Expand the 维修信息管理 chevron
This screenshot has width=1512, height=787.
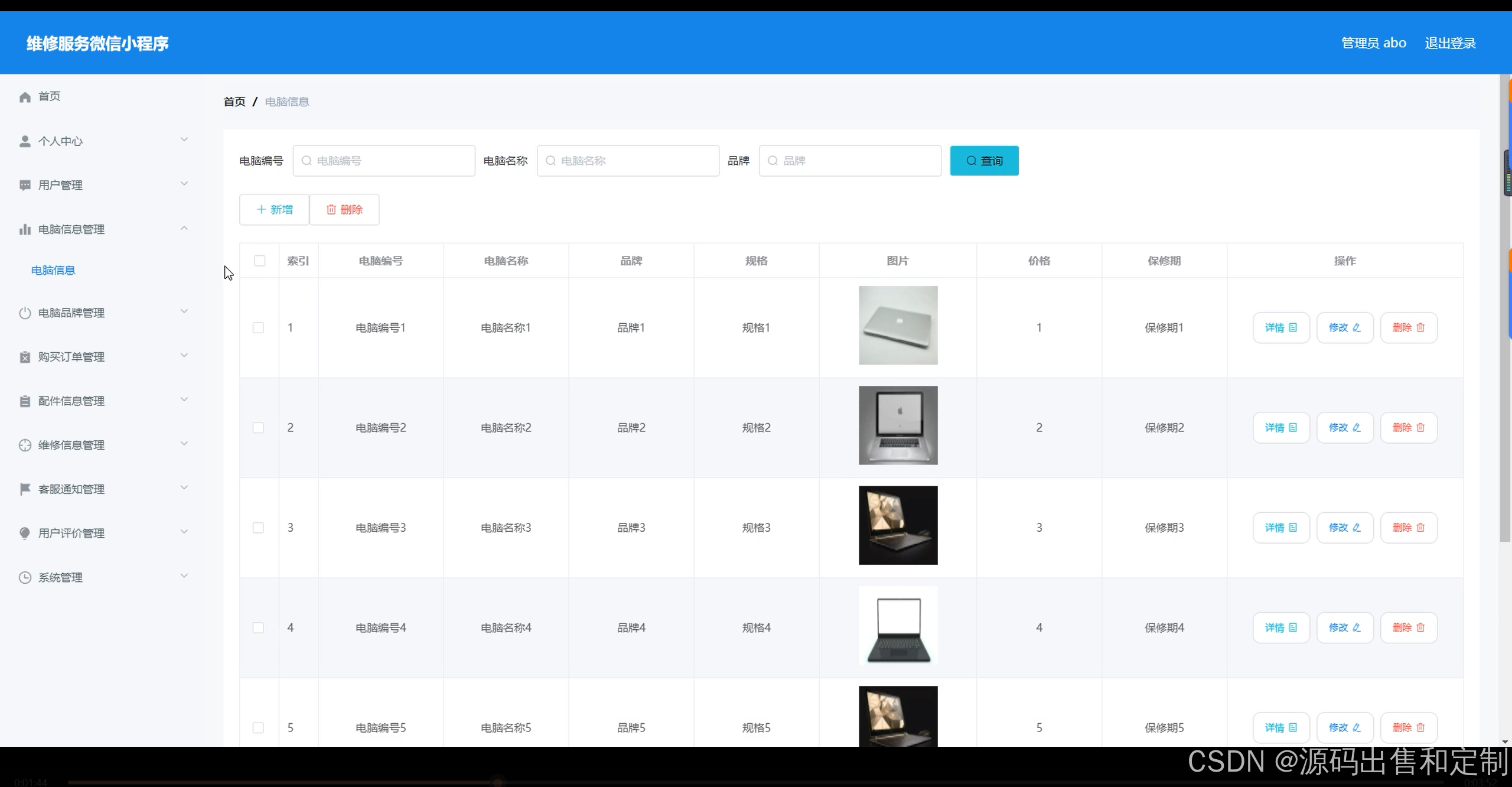[x=184, y=444]
